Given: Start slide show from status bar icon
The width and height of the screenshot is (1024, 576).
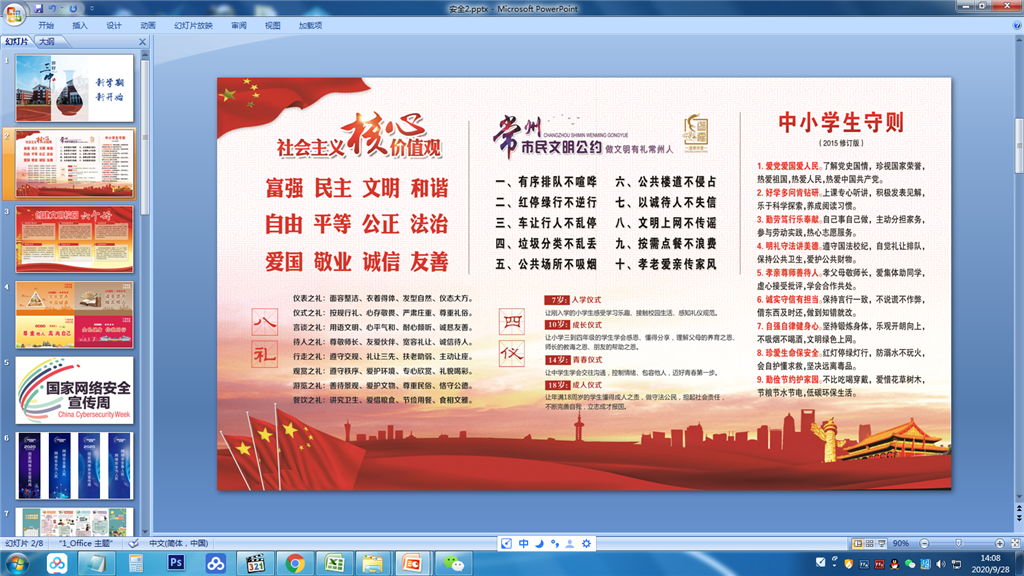Looking at the screenshot, I should [882, 543].
